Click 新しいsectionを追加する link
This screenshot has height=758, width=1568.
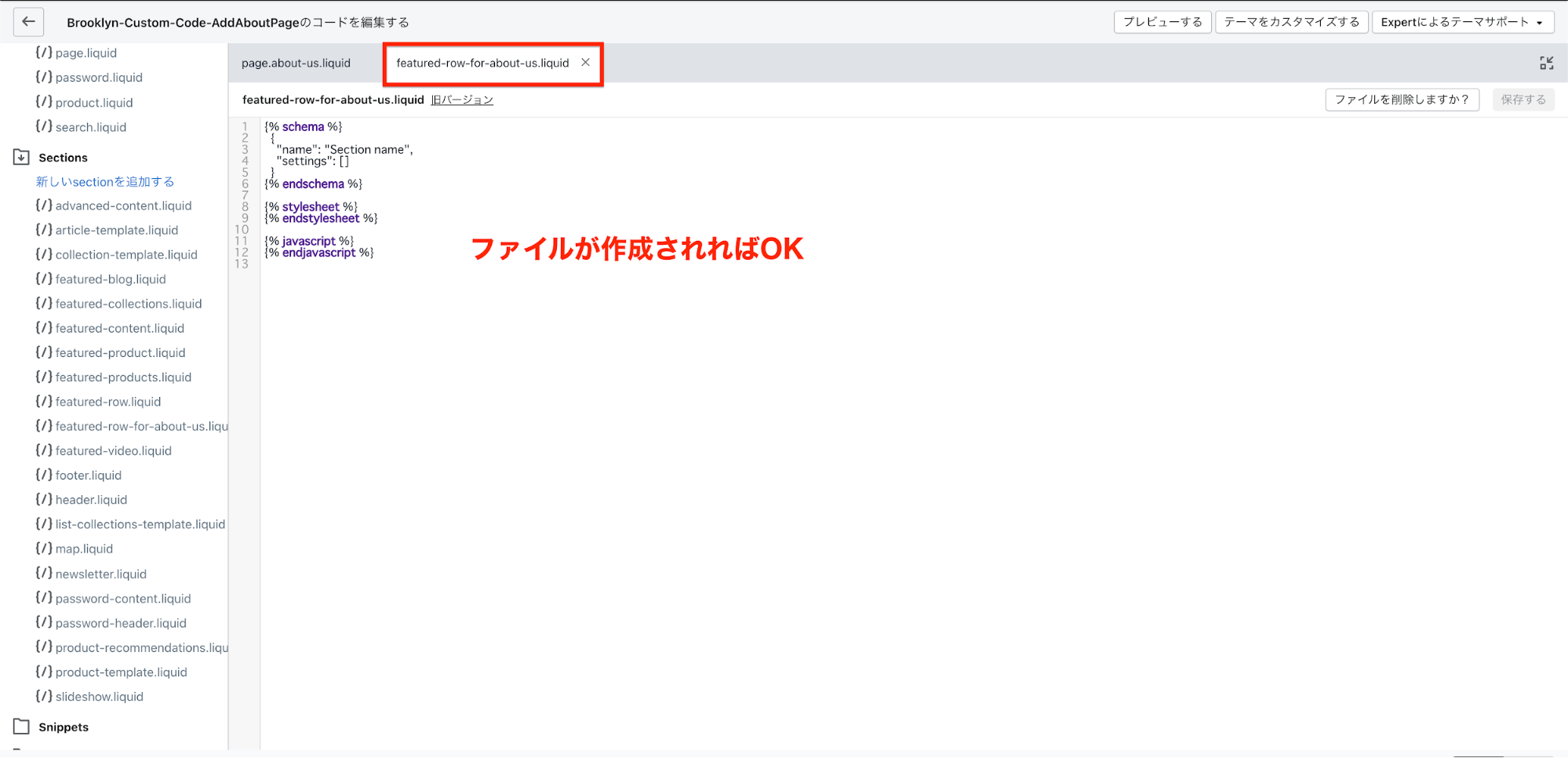[105, 182]
